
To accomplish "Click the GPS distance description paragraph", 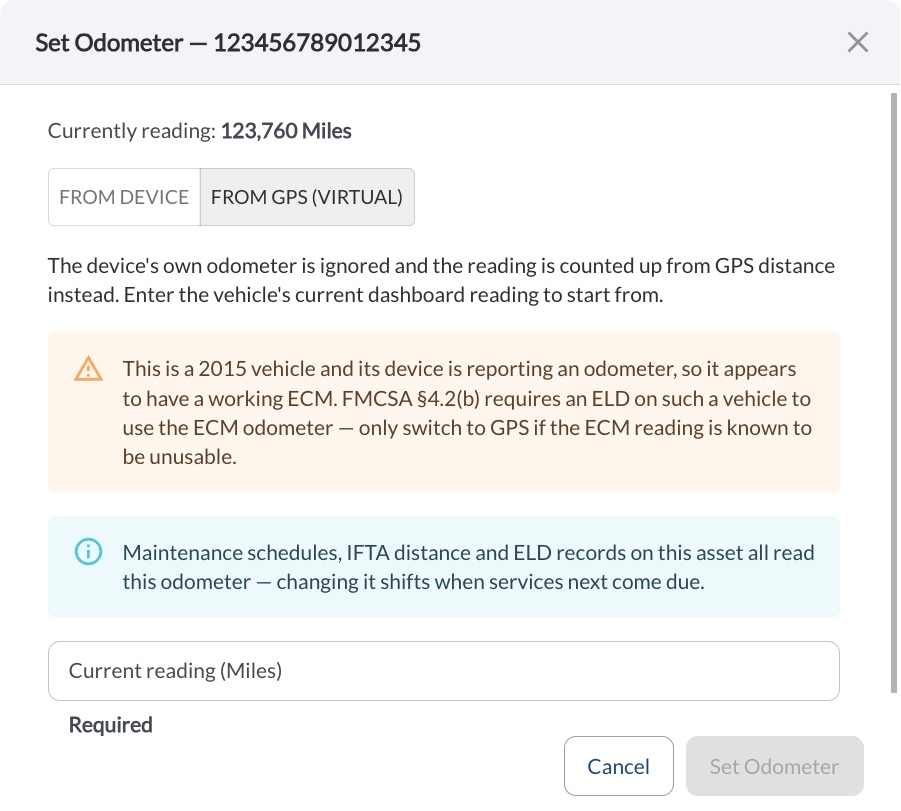I will pos(441,280).
